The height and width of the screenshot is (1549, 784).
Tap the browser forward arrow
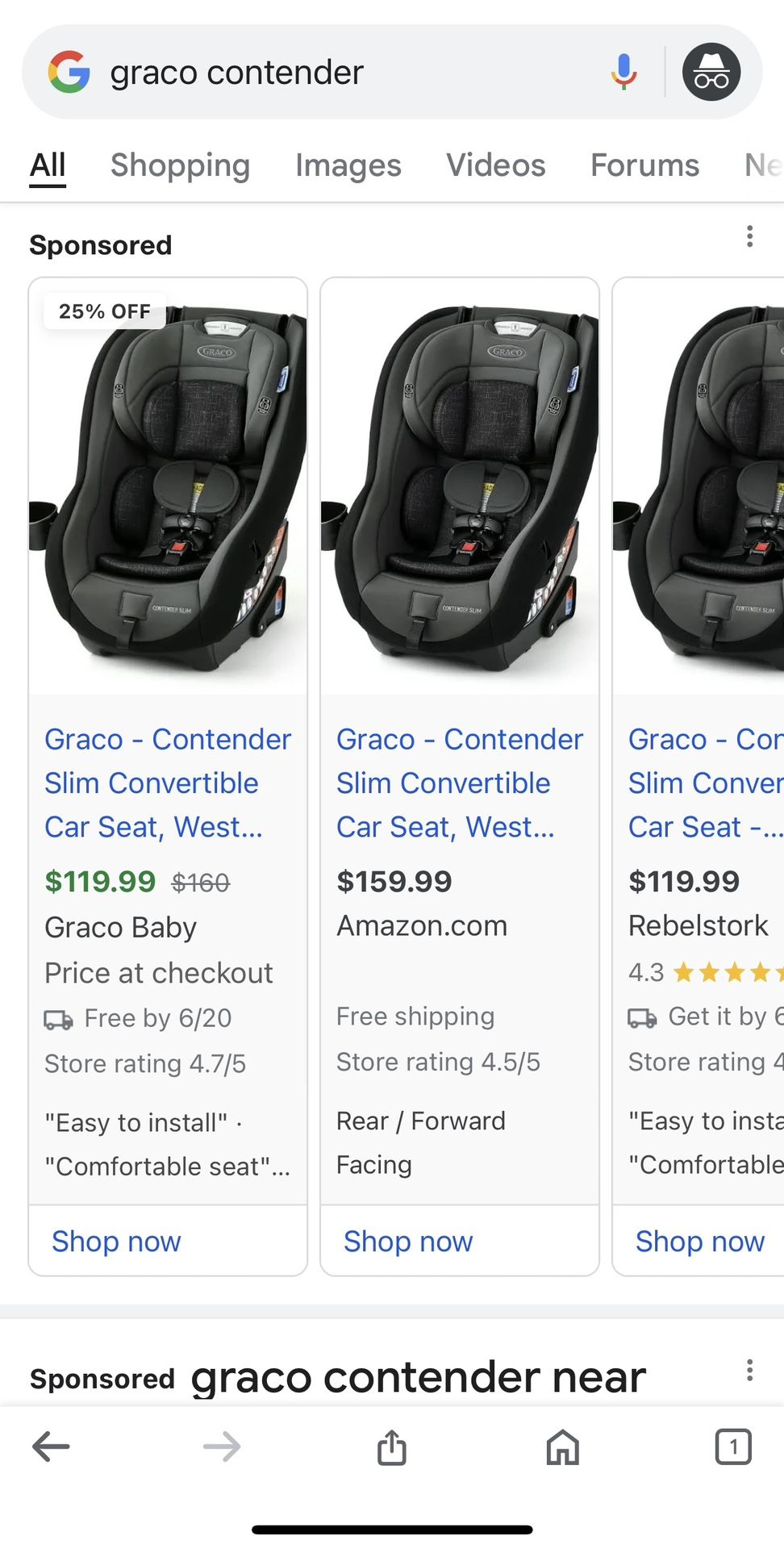coord(220,1447)
